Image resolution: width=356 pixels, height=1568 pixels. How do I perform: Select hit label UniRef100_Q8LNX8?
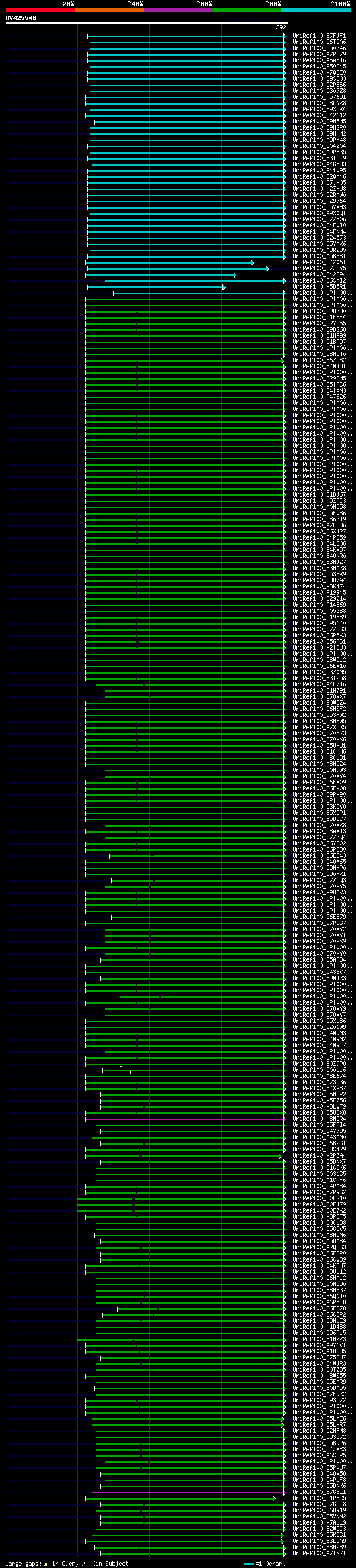(319, 103)
